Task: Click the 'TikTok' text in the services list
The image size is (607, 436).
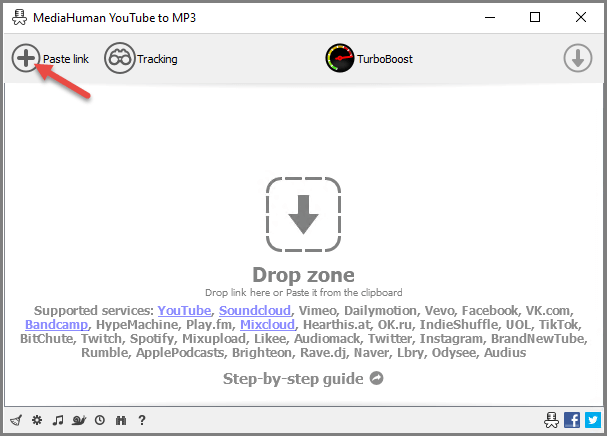Action: pos(560,324)
